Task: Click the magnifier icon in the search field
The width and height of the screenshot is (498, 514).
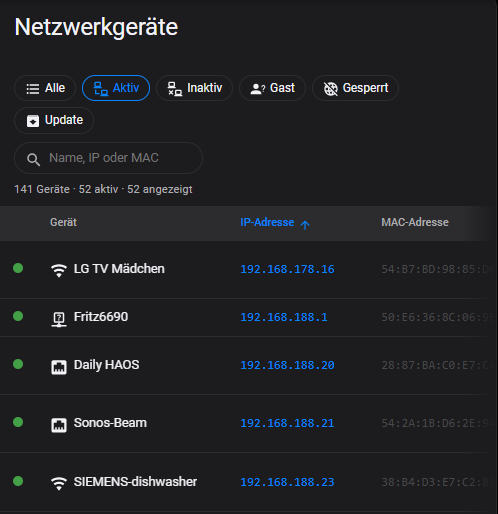Action: pyautogui.click(x=33, y=159)
